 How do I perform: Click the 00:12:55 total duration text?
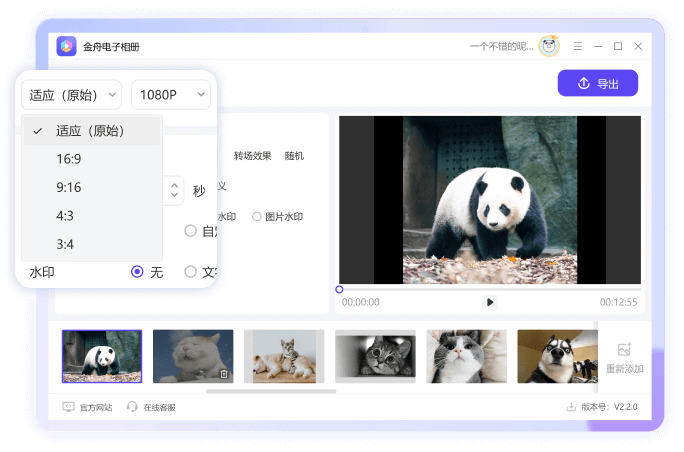pyautogui.click(x=618, y=302)
